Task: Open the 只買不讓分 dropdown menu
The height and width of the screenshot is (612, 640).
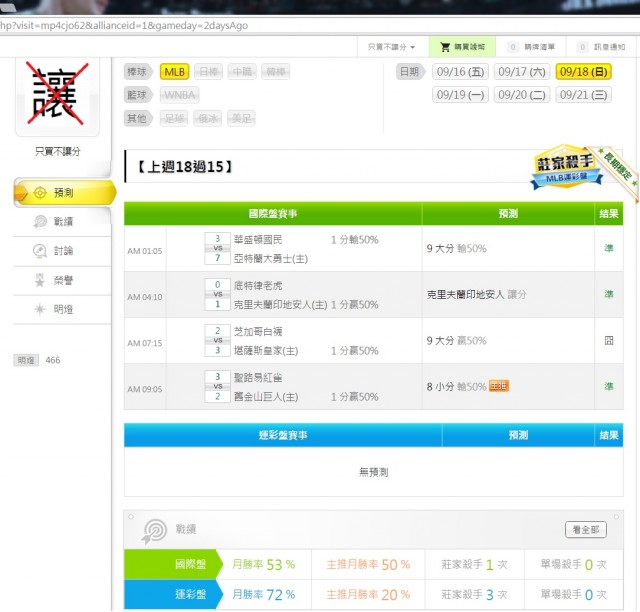Action: pos(391,47)
